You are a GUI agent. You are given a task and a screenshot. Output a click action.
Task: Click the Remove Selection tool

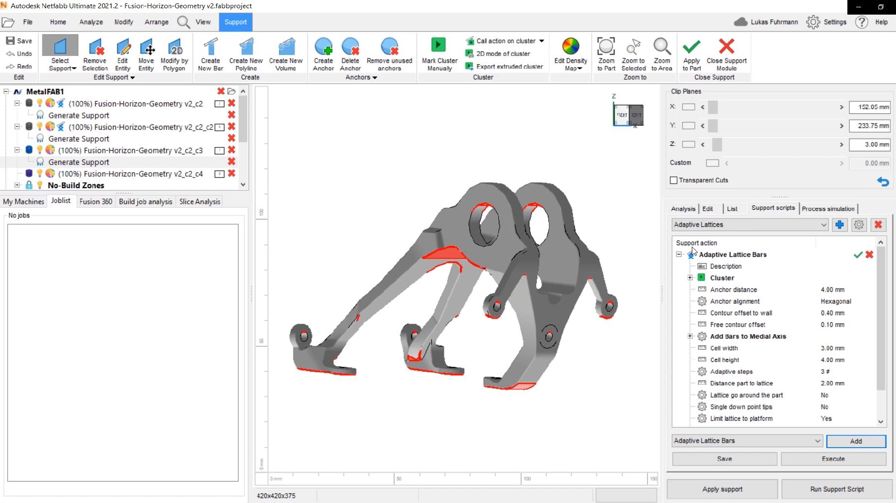point(95,53)
